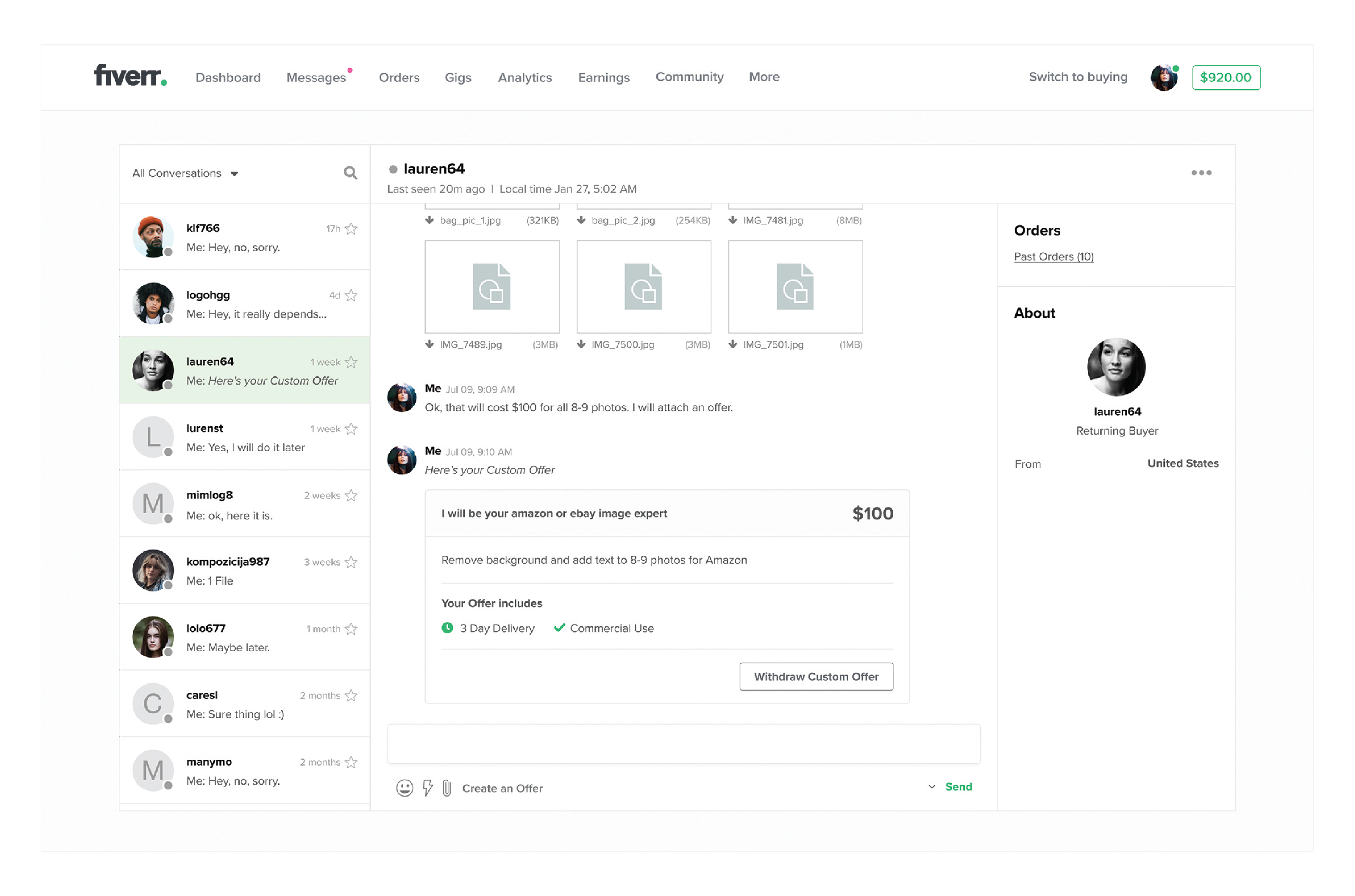This screenshot has height=896, width=1355.
Task: Click the Fiverr logo
Action: click(130, 76)
